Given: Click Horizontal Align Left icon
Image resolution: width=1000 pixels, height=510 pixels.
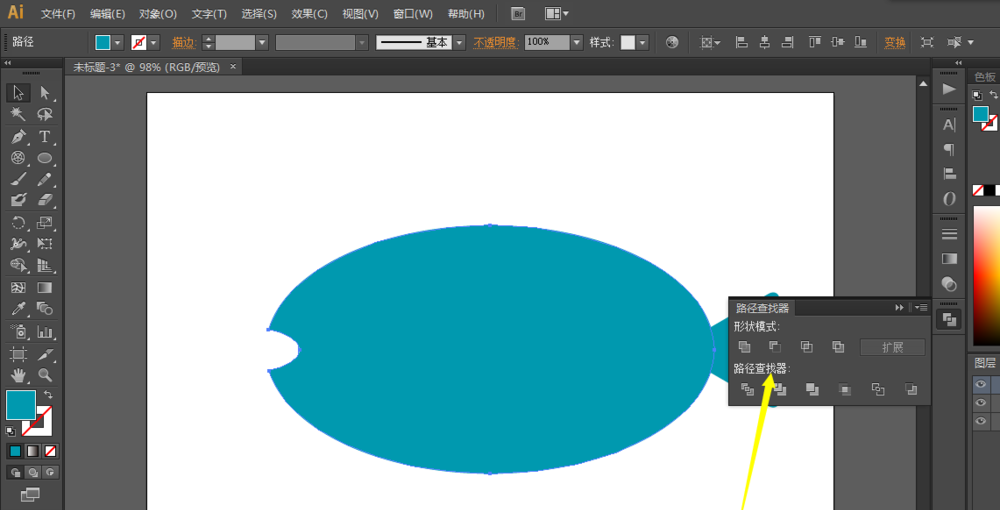Looking at the screenshot, I should click(x=741, y=43).
